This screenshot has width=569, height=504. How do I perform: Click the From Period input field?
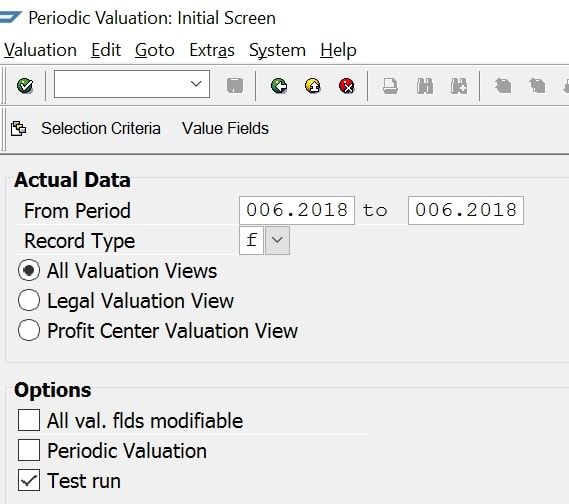297,210
